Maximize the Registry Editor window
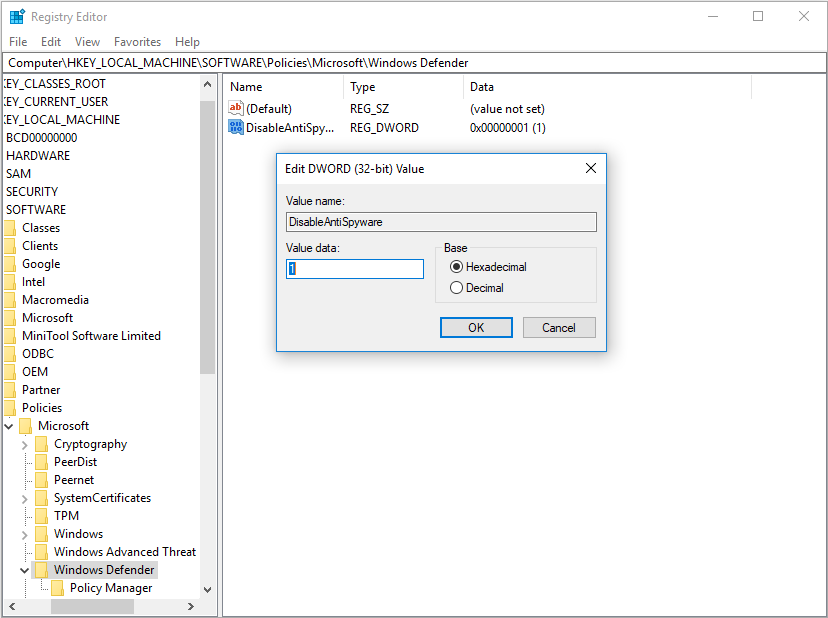The image size is (828, 618). pos(758,16)
